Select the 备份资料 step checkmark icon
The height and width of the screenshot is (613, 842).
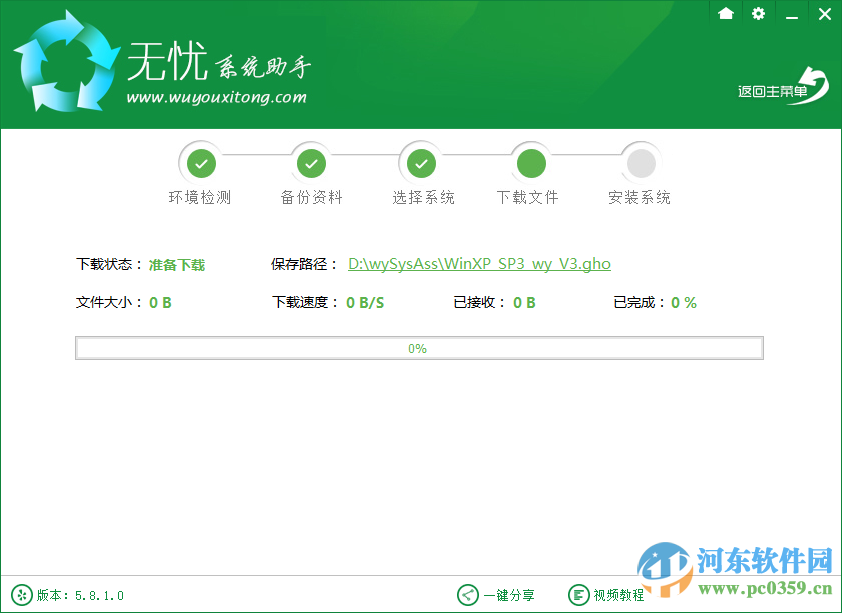click(311, 162)
